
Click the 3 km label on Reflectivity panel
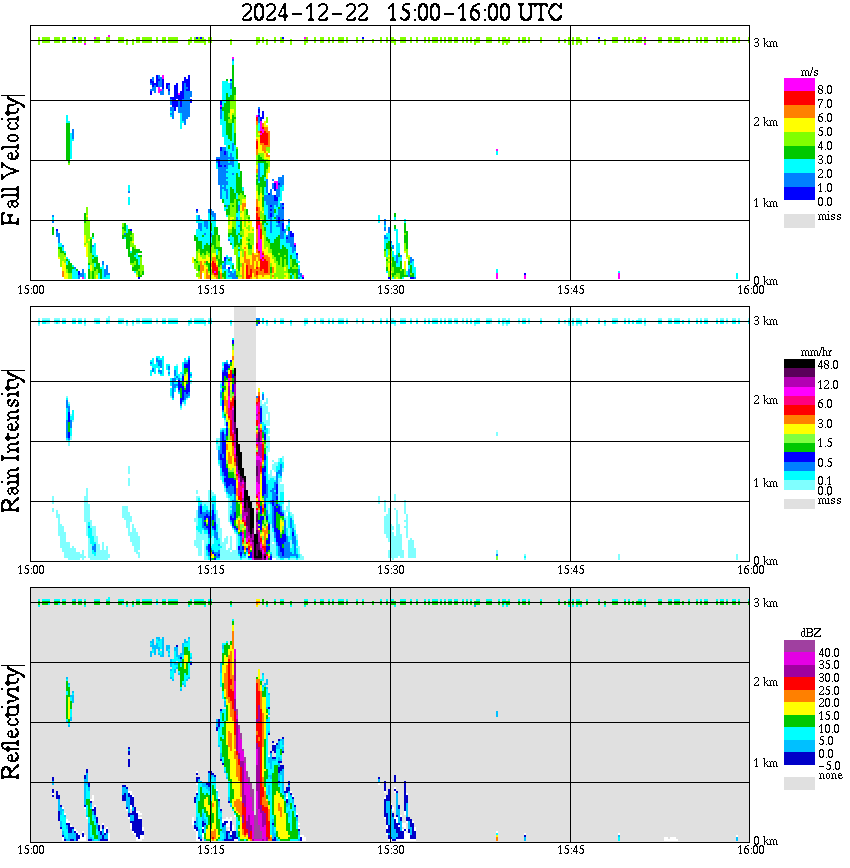point(765,603)
